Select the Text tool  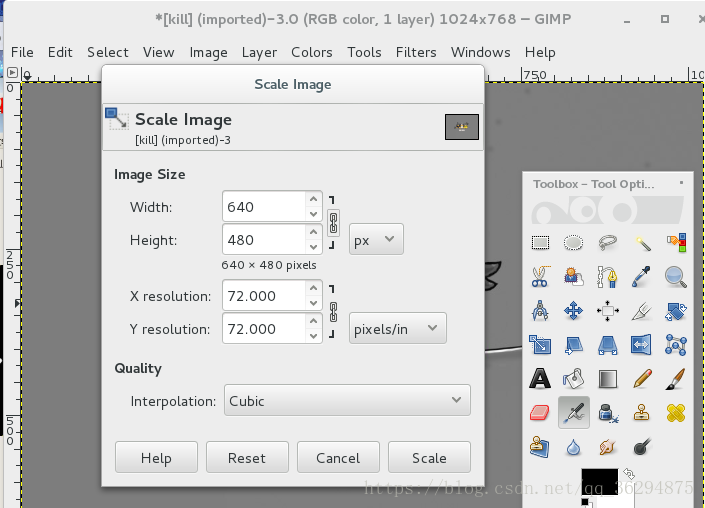tap(540, 379)
